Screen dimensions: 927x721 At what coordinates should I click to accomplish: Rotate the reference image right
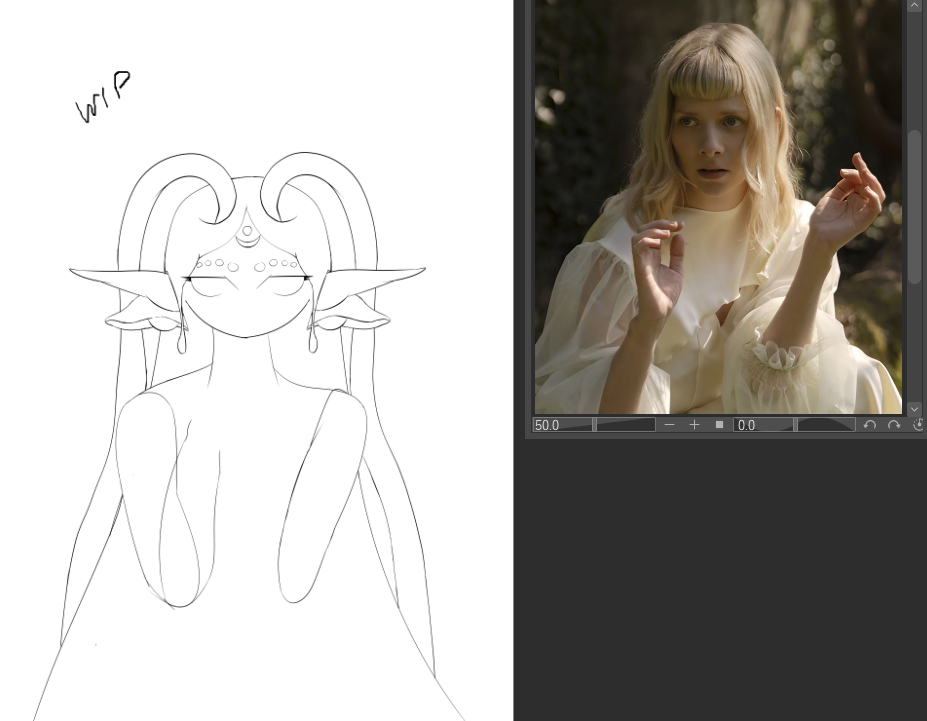point(894,425)
